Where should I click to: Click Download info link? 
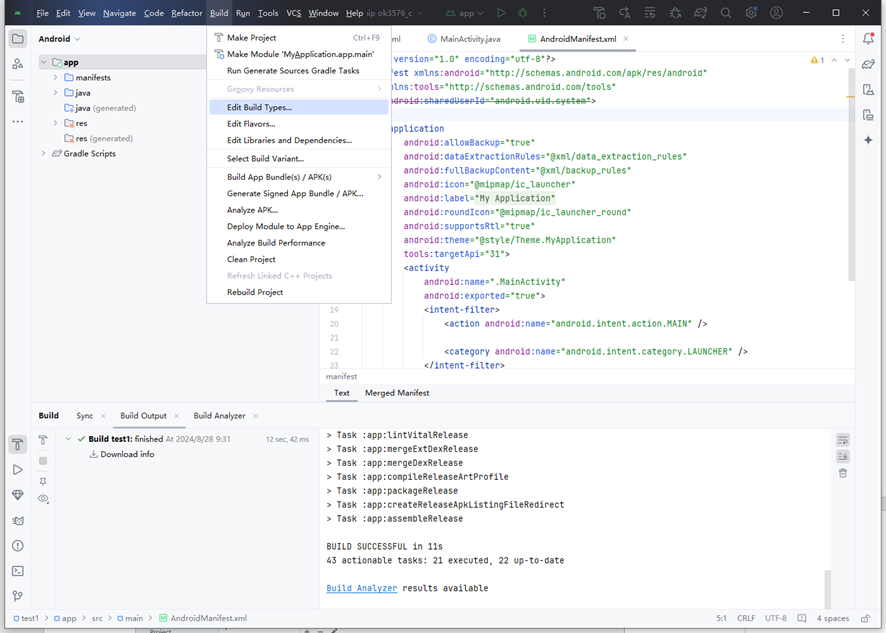(x=127, y=454)
